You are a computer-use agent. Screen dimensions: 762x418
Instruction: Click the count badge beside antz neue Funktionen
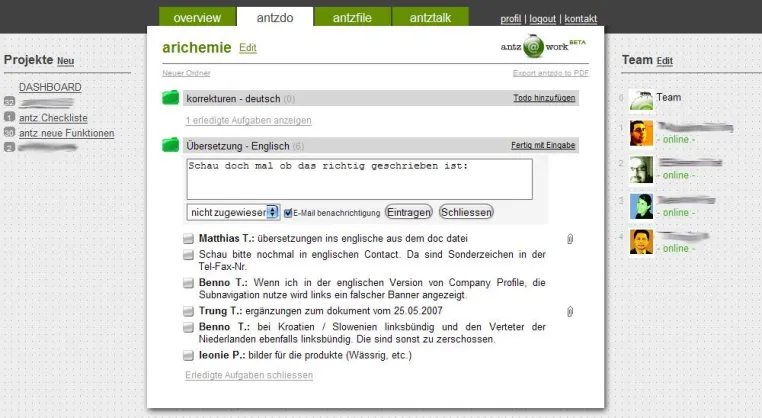coord(9,132)
